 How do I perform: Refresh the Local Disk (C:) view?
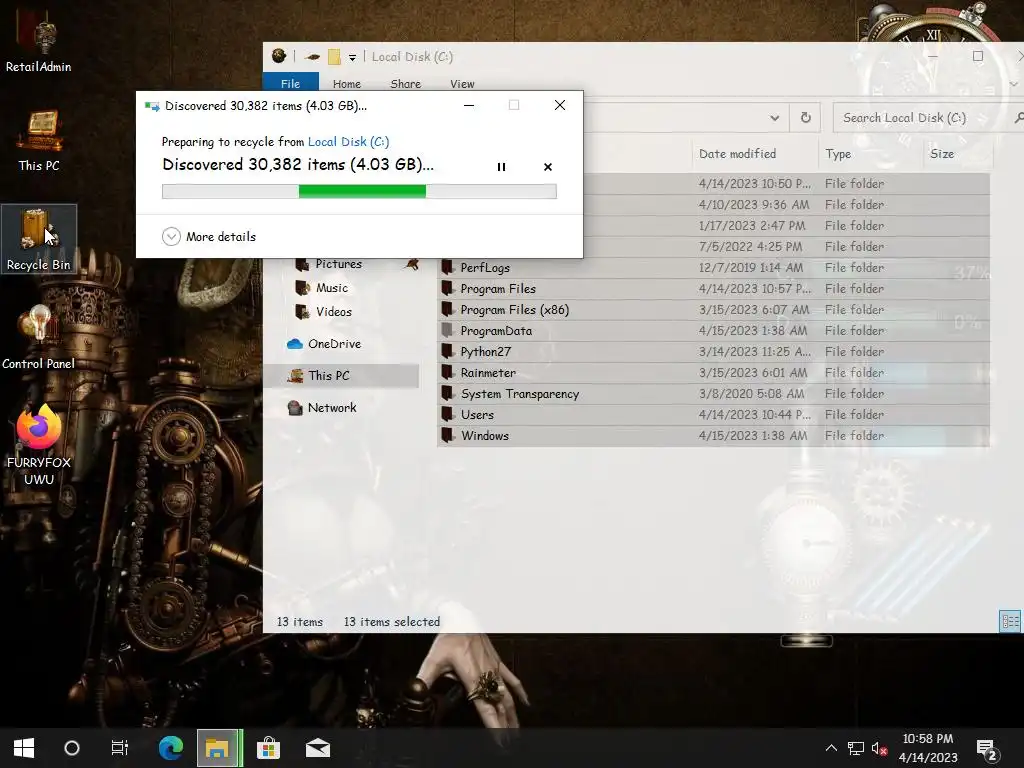click(x=805, y=118)
